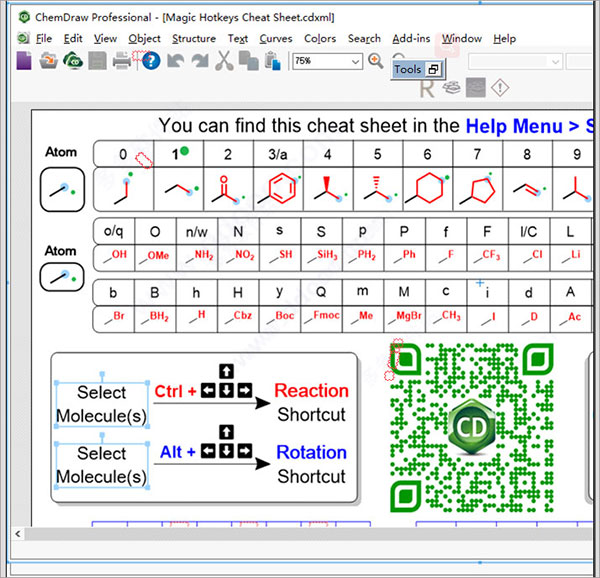
Task: Click the 'Boc' label cell
Action: click(x=280, y=318)
